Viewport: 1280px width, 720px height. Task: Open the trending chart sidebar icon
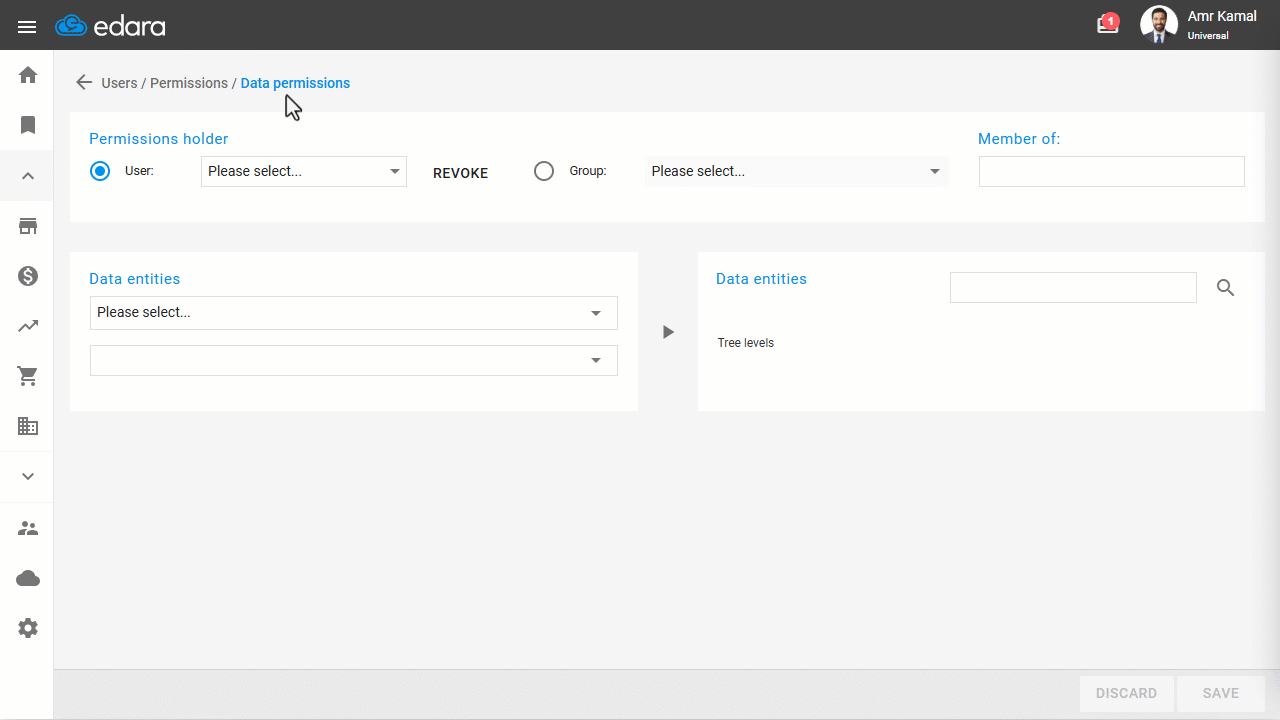[28, 326]
